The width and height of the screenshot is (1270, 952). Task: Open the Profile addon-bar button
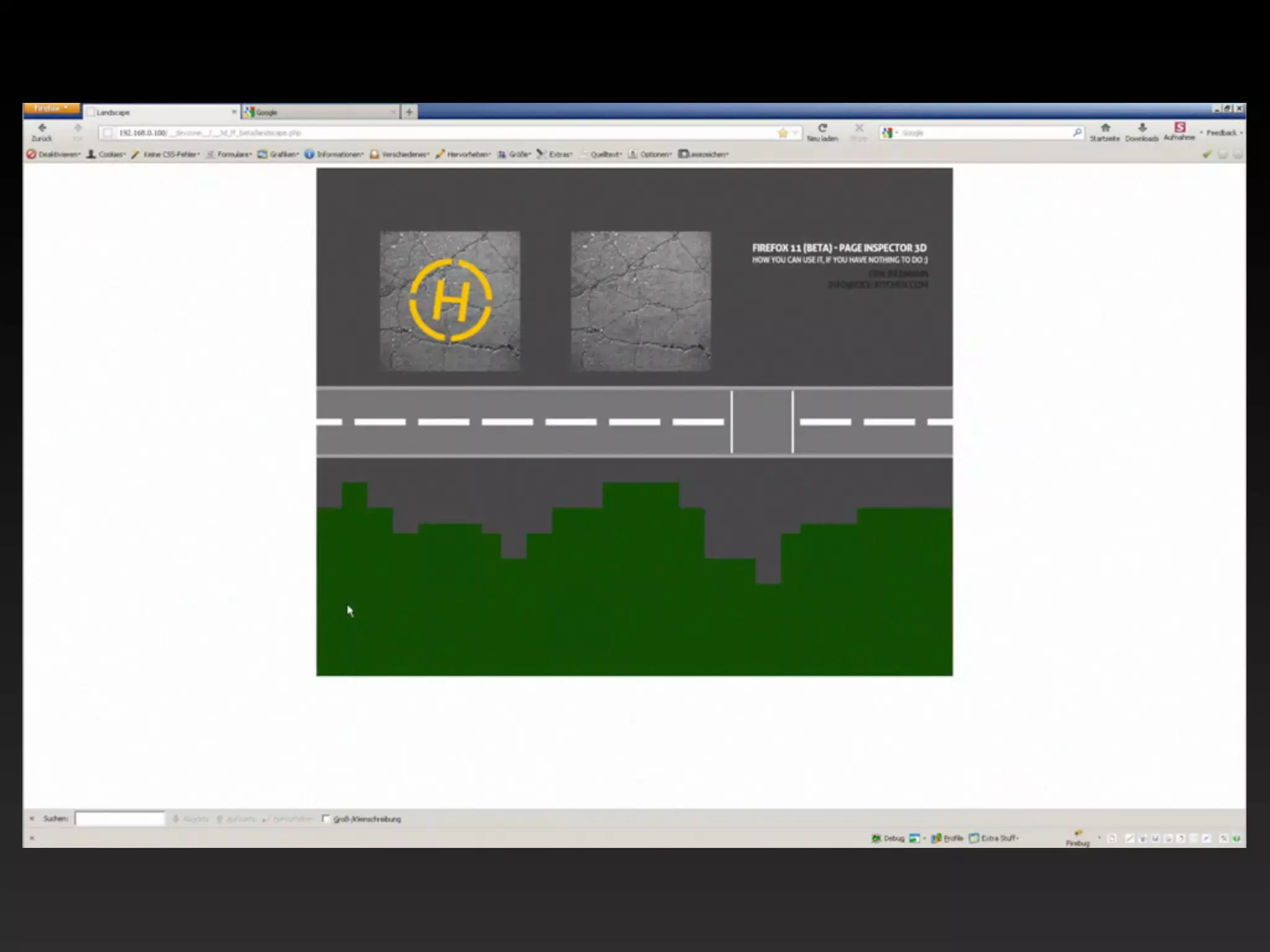pyautogui.click(x=947, y=838)
